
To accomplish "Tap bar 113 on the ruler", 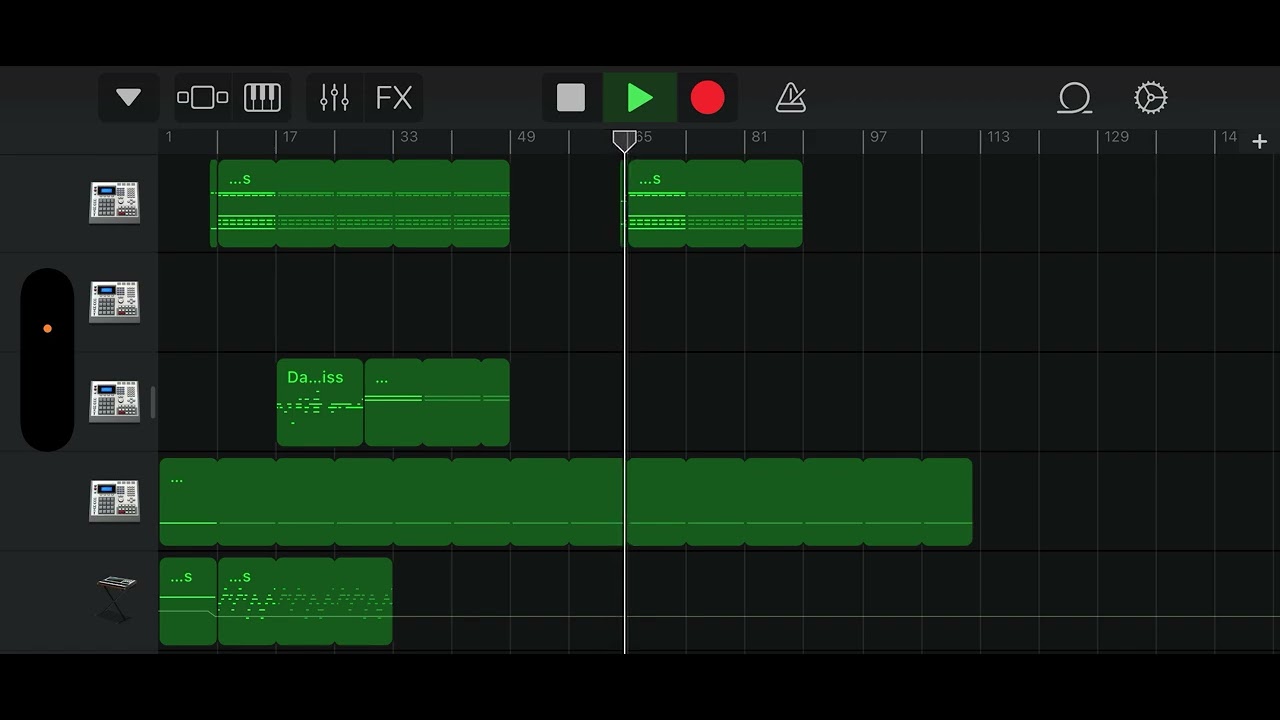I will (x=998, y=137).
